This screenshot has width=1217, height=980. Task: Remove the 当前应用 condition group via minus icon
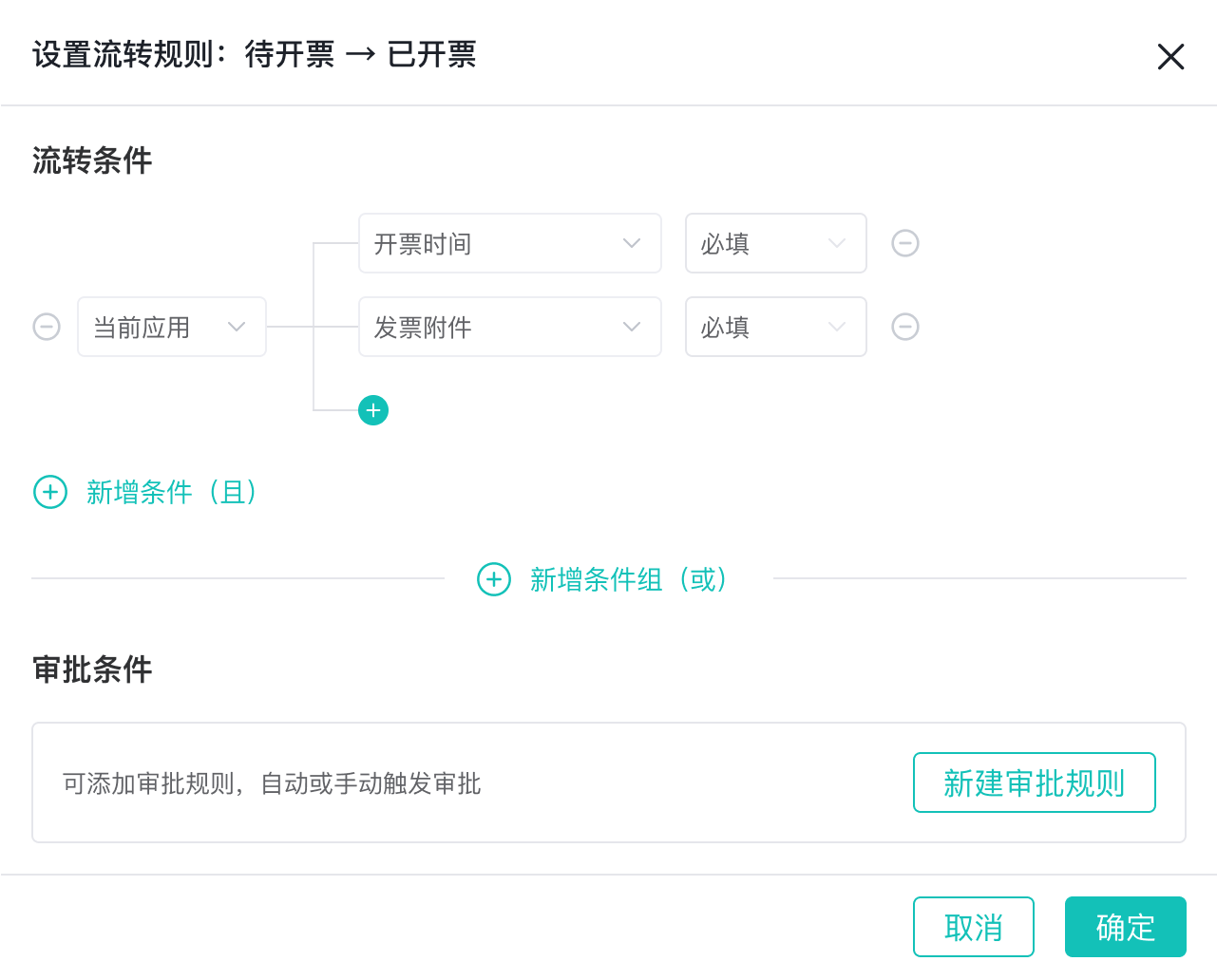pos(47,327)
